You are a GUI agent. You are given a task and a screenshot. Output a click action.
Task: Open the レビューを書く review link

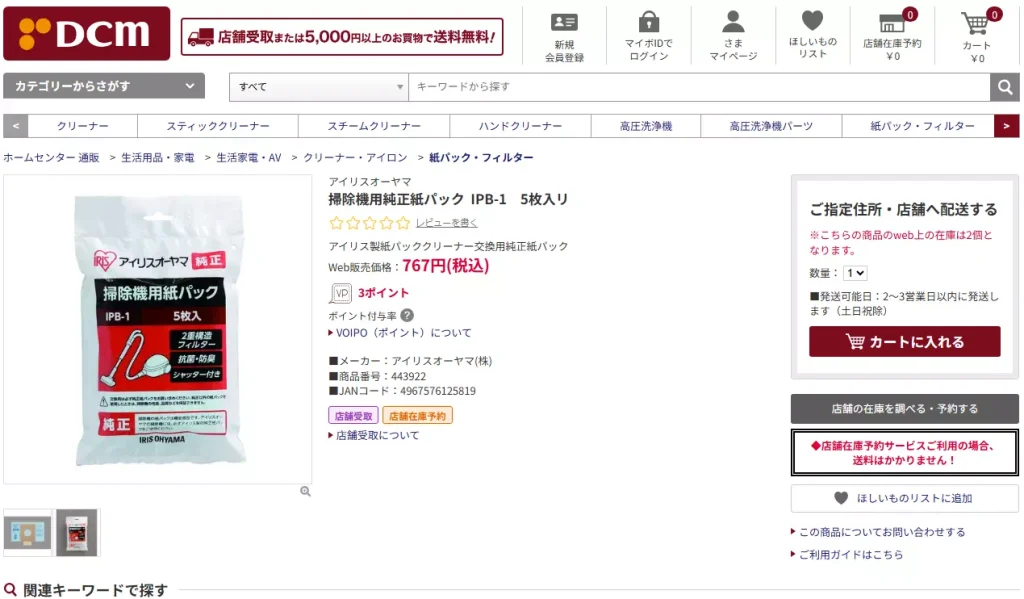446,222
